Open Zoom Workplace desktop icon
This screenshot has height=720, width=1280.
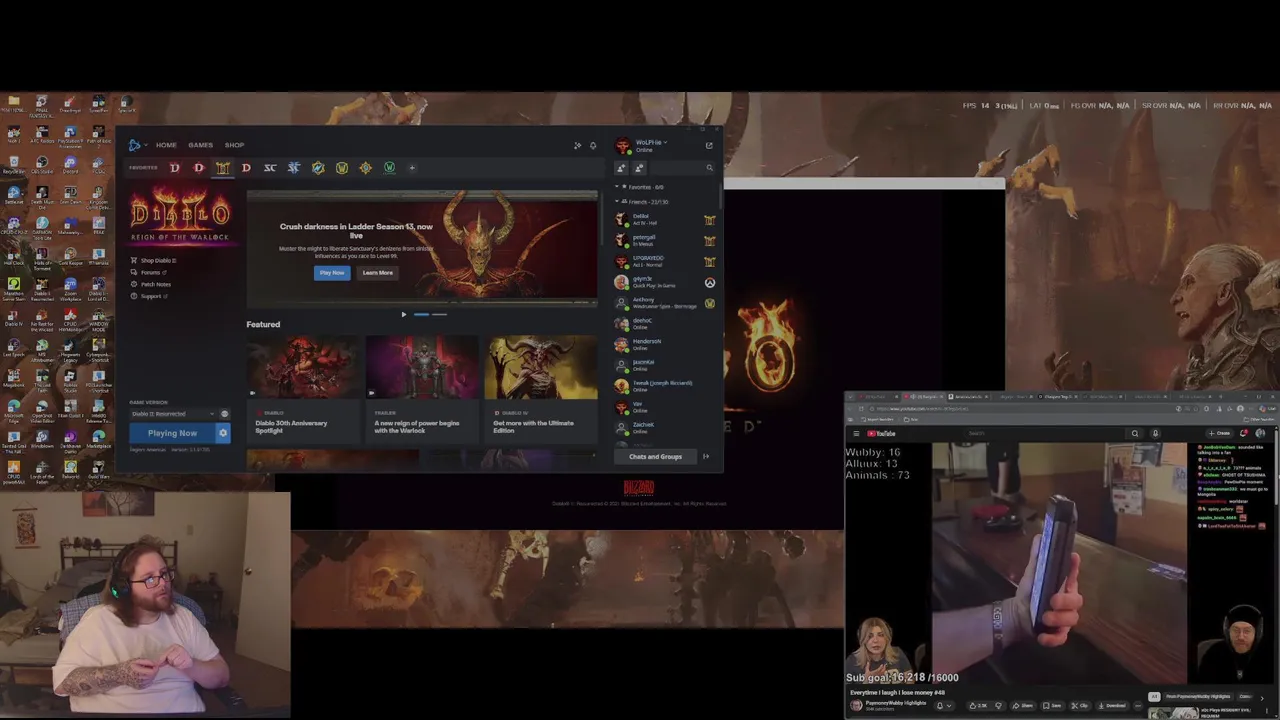click(x=71, y=288)
